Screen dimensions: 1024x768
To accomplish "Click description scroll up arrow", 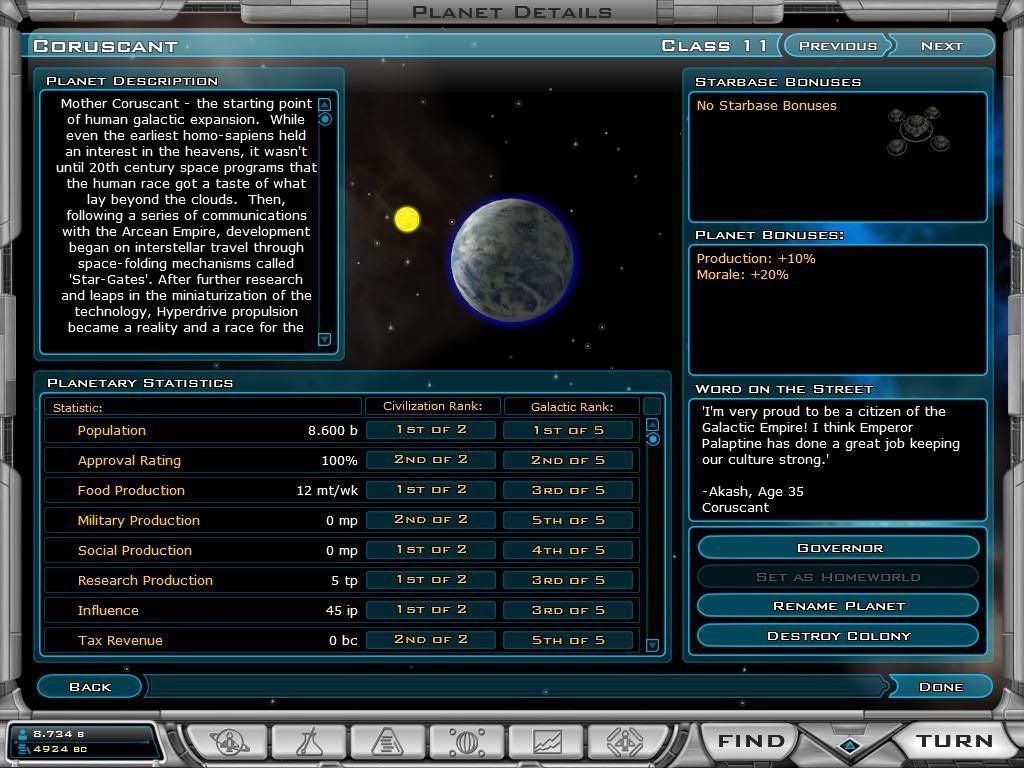I will [325, 104].
